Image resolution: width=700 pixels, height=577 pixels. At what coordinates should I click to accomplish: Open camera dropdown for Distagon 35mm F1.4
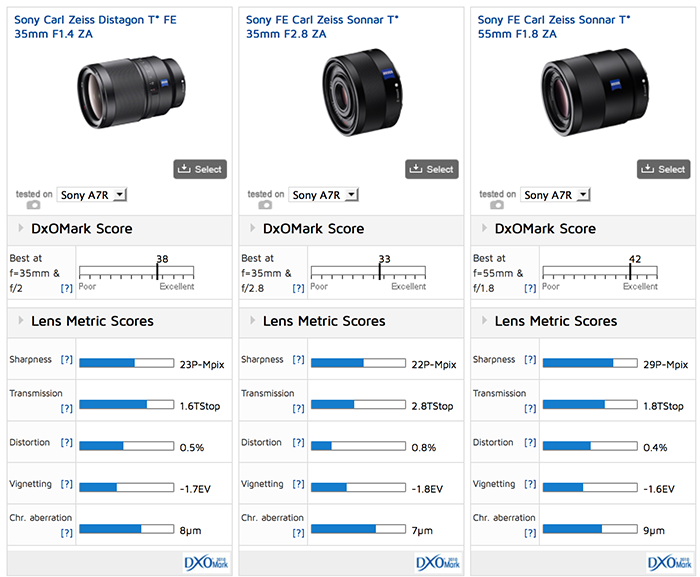tap(92, 195)
